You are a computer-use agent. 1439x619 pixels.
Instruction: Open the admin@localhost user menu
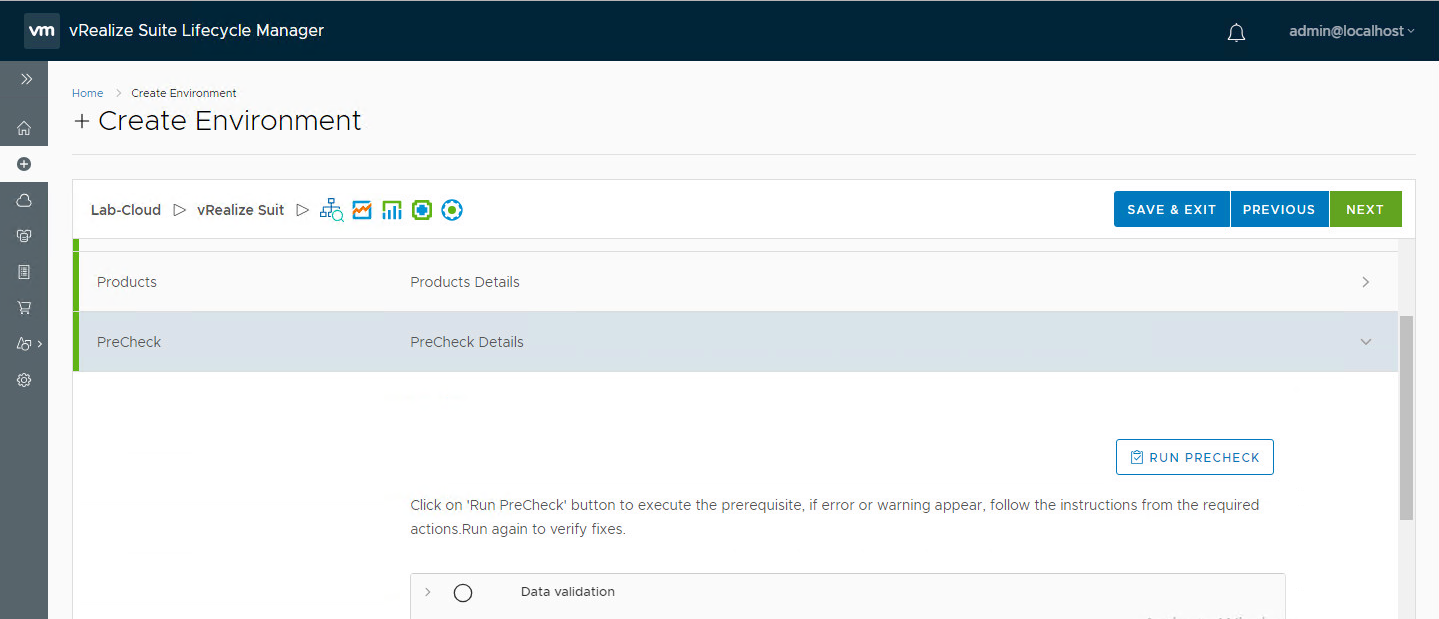[1351, 31]
